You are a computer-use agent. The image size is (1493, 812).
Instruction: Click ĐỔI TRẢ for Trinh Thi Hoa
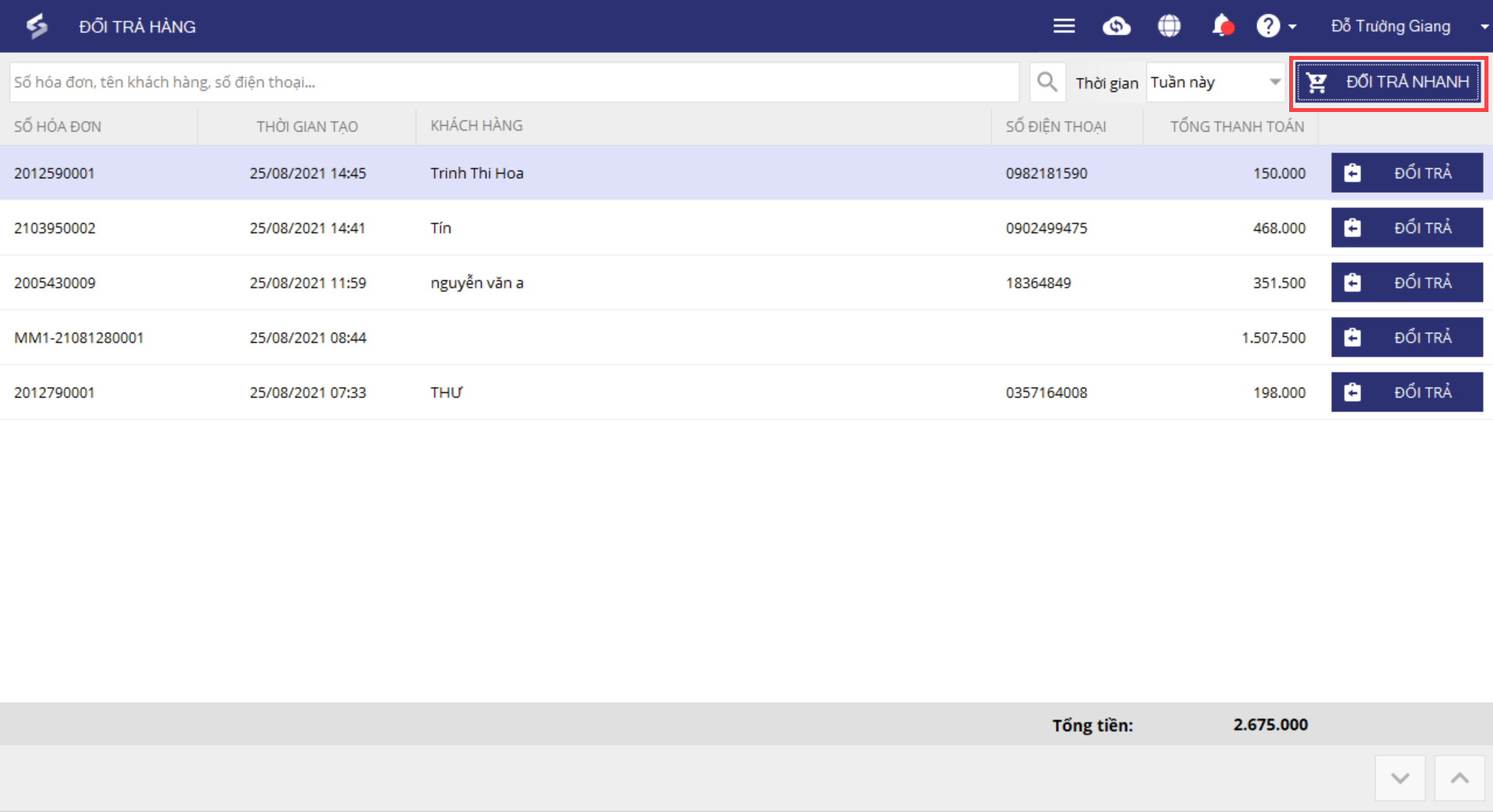1407,173
